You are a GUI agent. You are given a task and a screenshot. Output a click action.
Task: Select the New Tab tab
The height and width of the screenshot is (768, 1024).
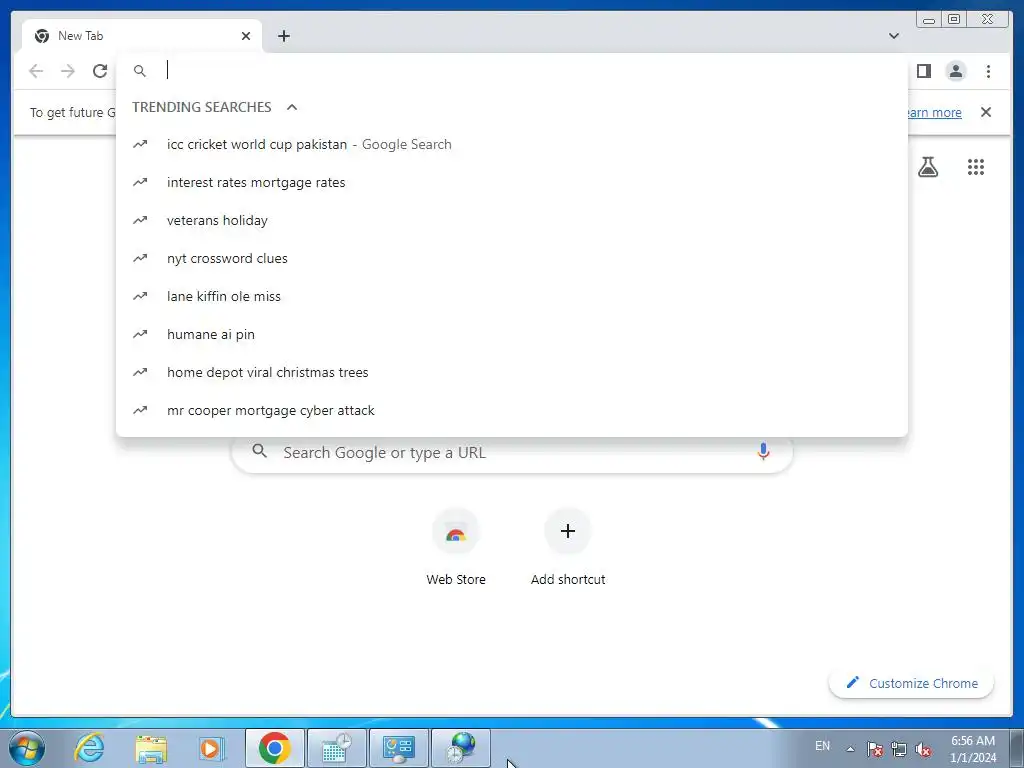[142, 36]
